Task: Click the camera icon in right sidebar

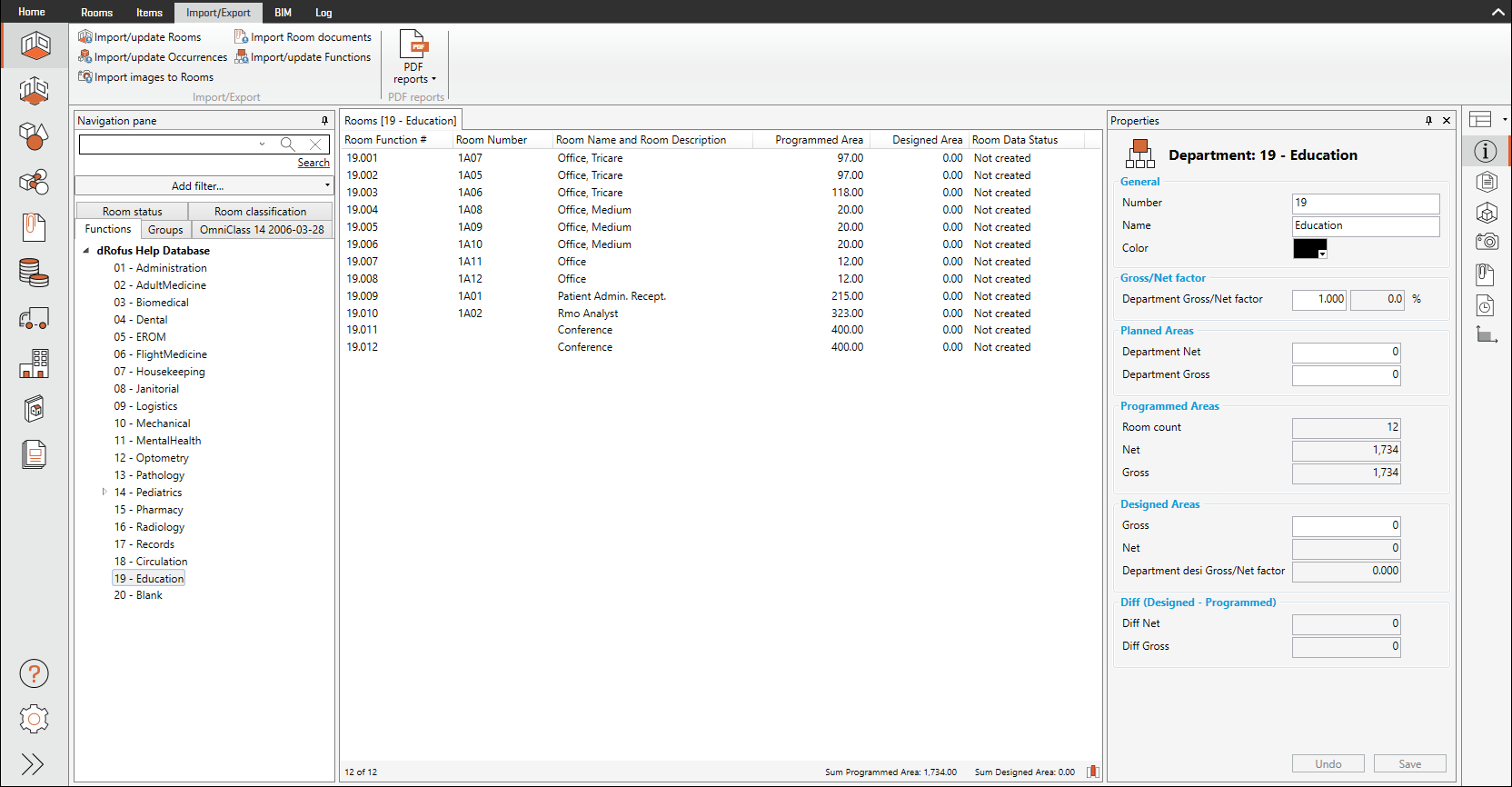Action: click(x=1487, y=242)
